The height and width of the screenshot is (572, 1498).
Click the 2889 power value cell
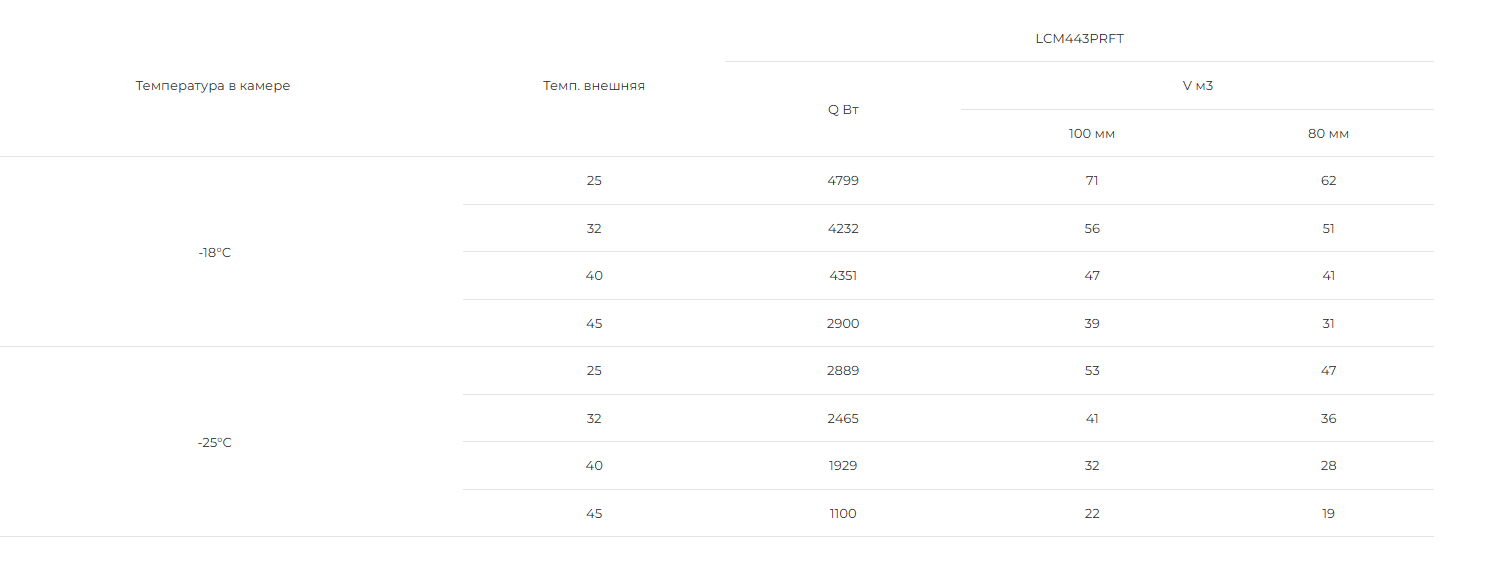point(843,371)
